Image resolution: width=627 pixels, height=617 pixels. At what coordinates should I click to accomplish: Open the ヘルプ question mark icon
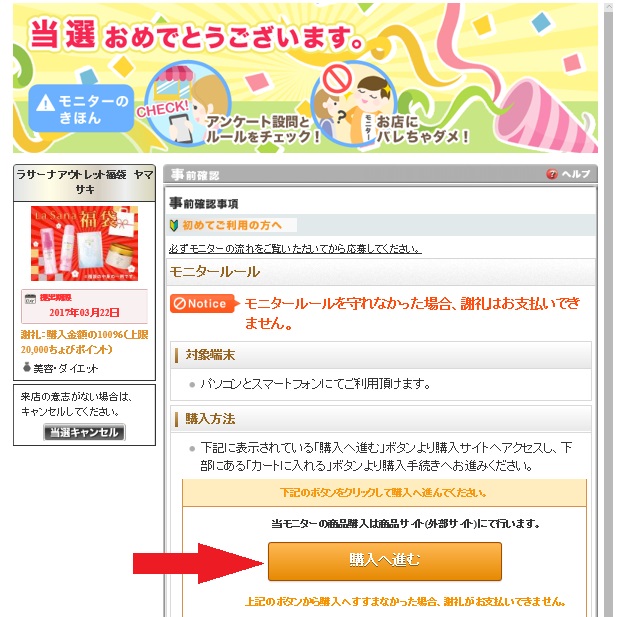(x=552, y=174)
